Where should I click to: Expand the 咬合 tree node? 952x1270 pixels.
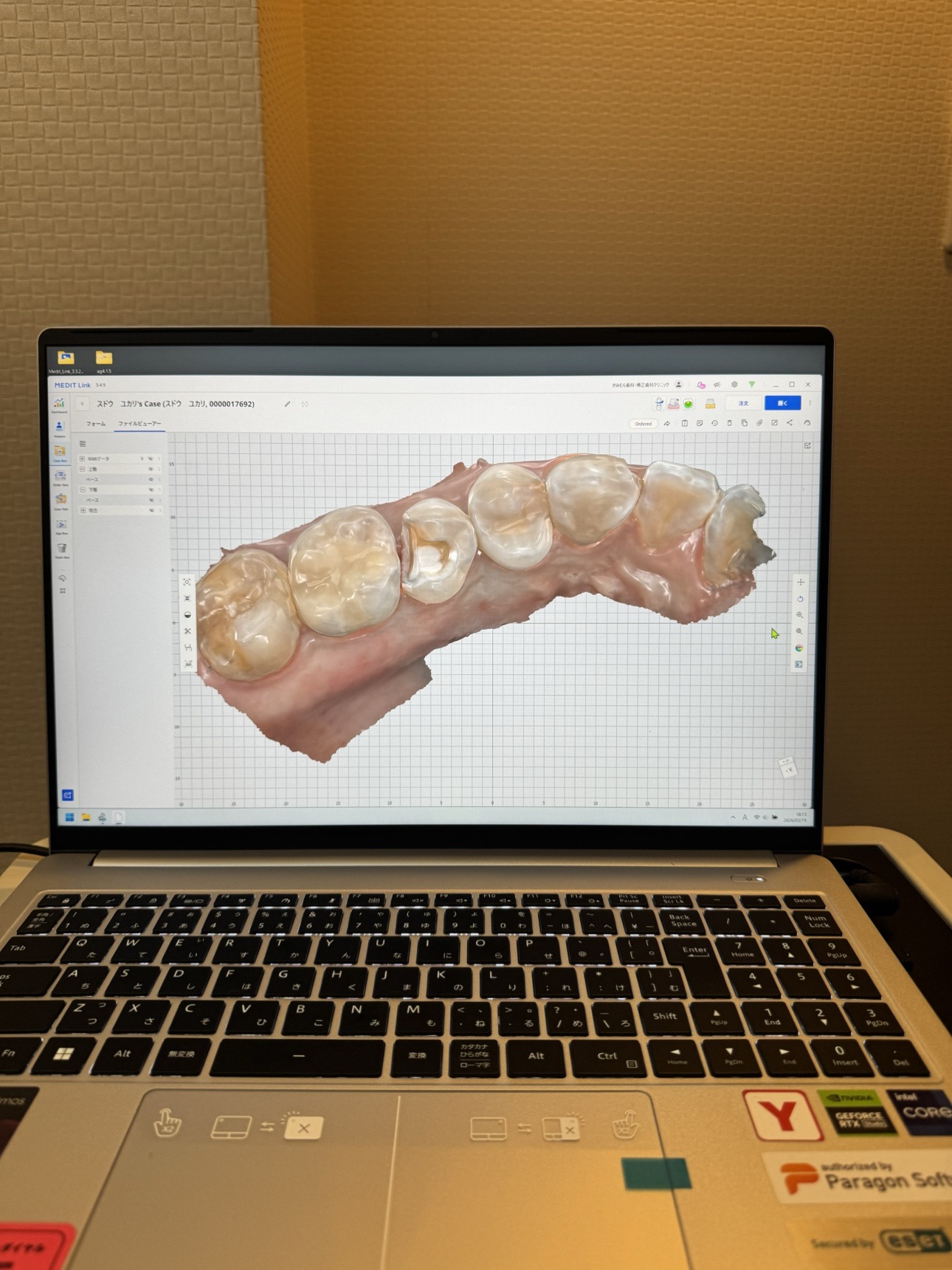point(83,510)
